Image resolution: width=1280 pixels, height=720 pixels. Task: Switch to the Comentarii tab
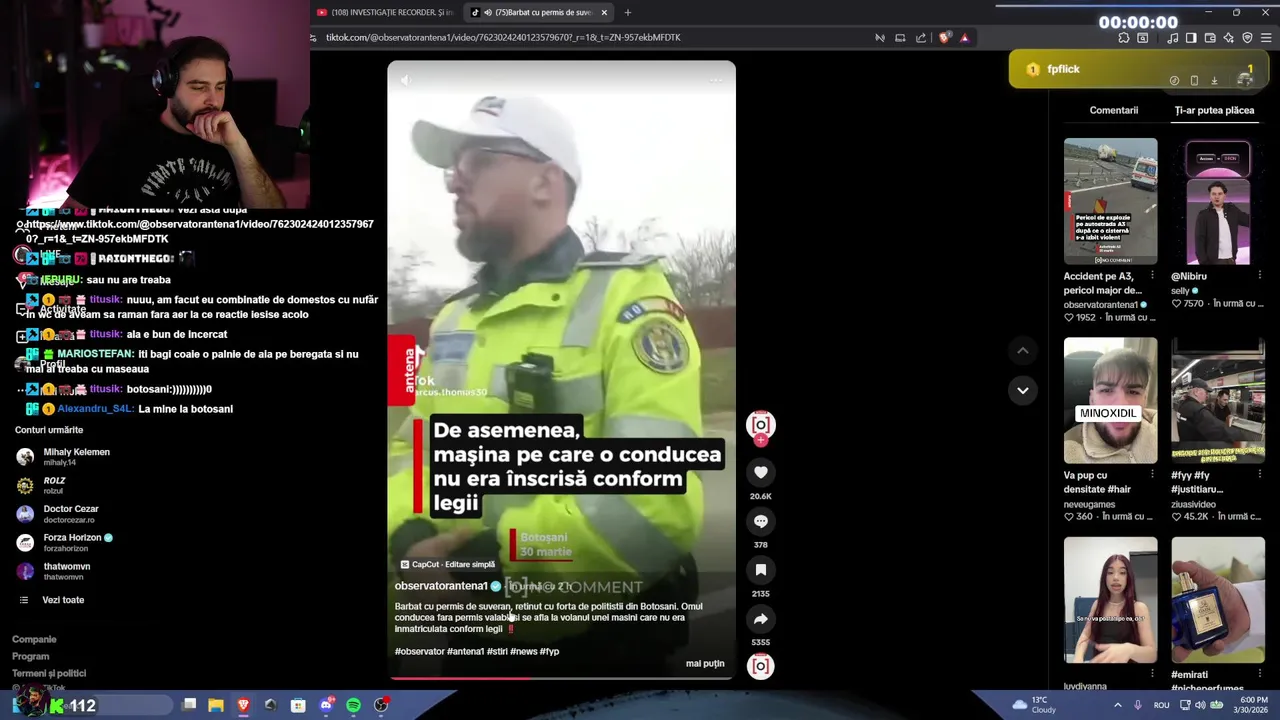coord(1113,110)
